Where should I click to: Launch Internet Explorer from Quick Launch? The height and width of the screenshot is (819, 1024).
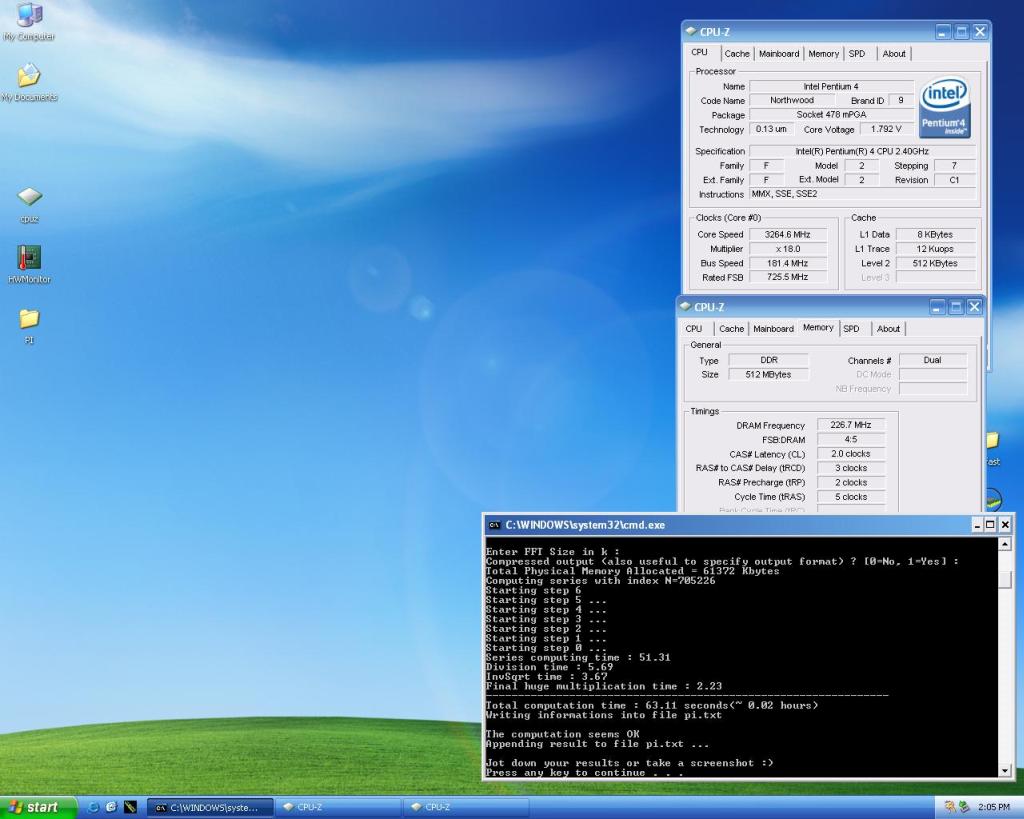pos(93,807)
